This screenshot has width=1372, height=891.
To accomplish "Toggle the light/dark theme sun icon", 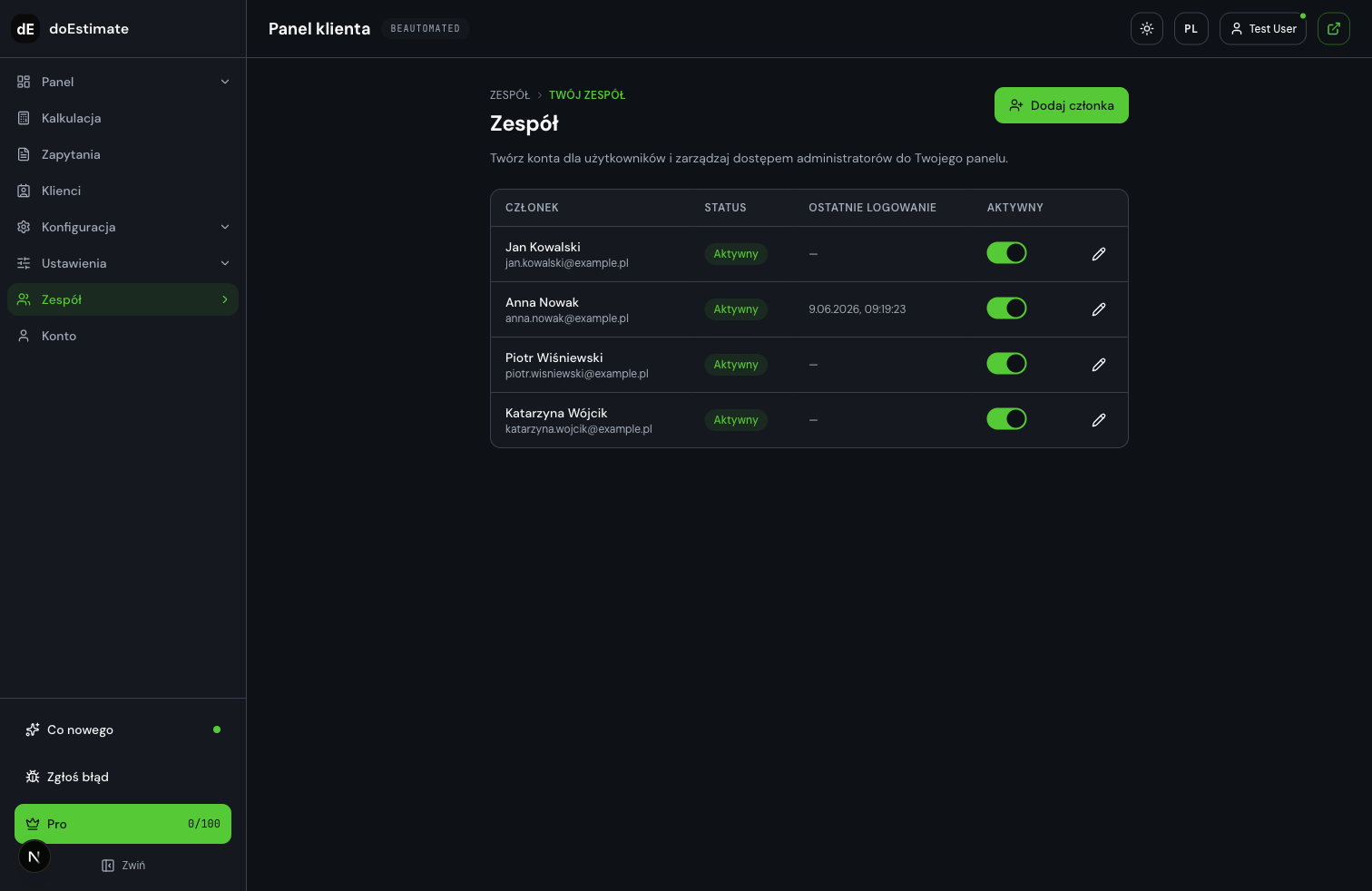I will [1147, 29].
